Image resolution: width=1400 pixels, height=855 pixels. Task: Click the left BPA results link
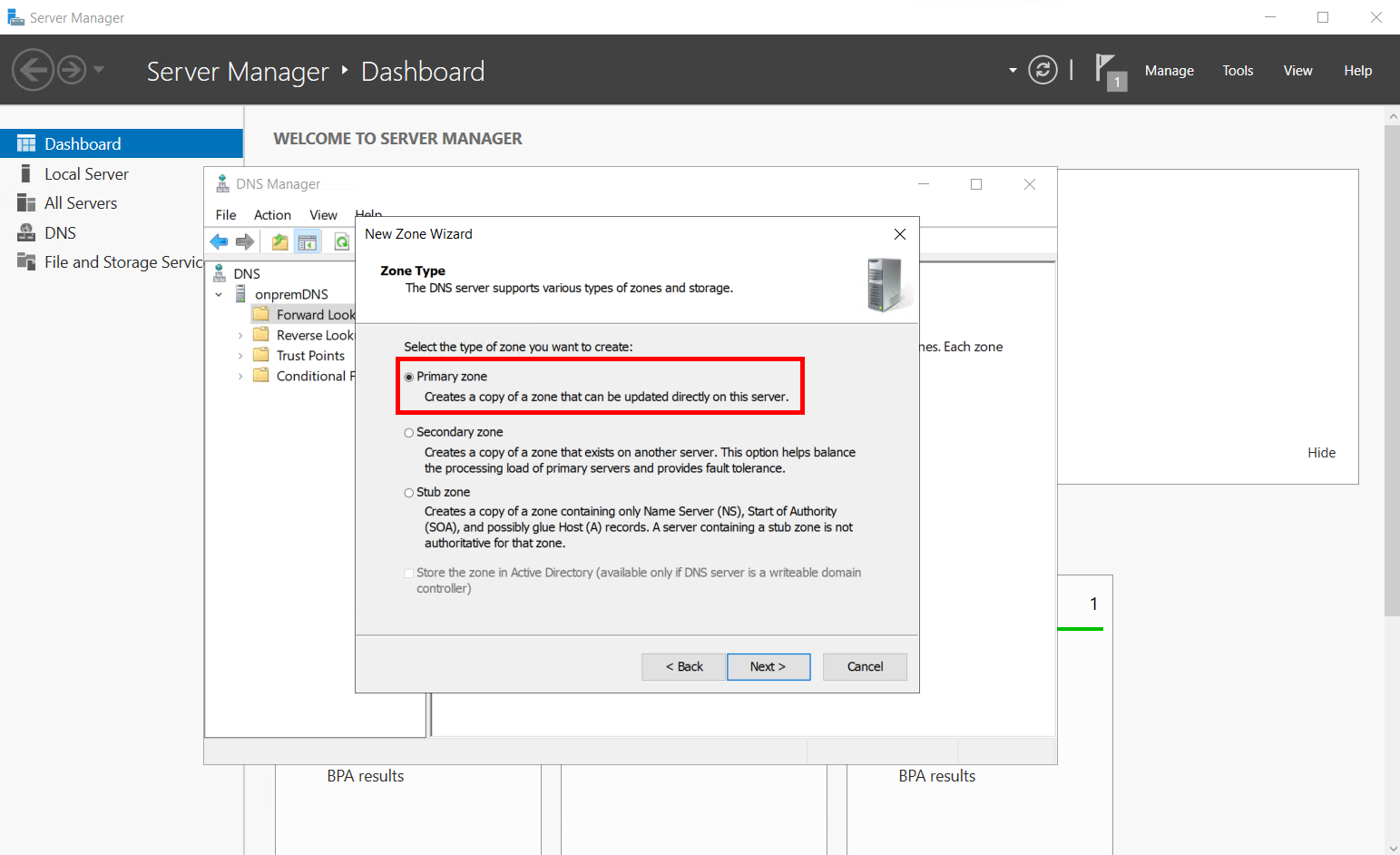[x=366, y=776]
